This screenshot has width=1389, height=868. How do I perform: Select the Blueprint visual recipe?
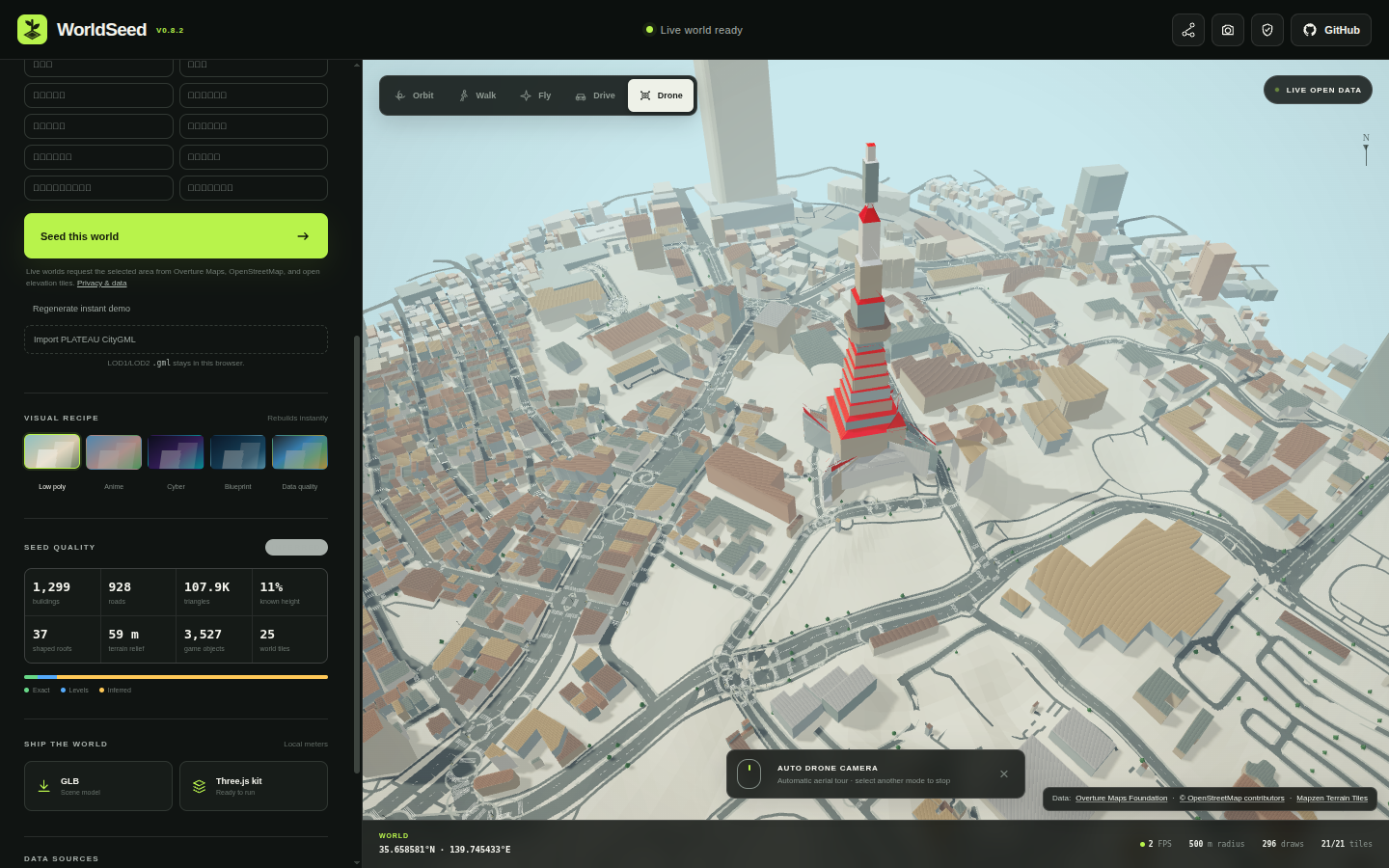tap(238, 463)
